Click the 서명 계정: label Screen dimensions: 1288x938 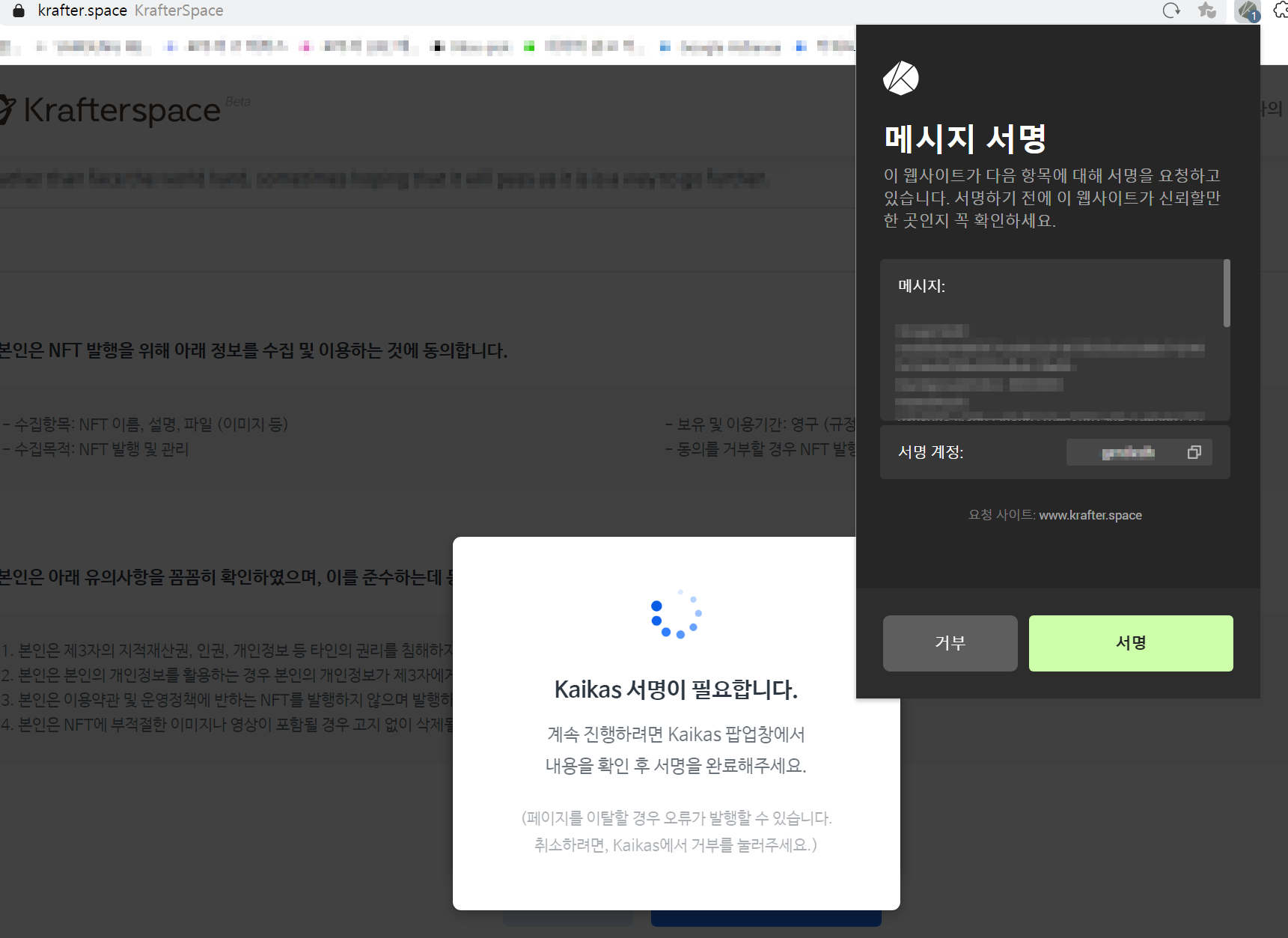click(930, 452)
